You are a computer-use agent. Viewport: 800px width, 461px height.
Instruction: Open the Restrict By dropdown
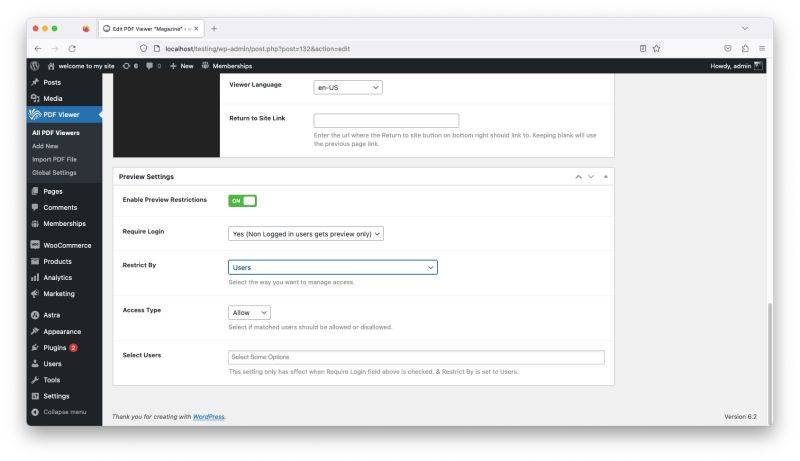333,267
